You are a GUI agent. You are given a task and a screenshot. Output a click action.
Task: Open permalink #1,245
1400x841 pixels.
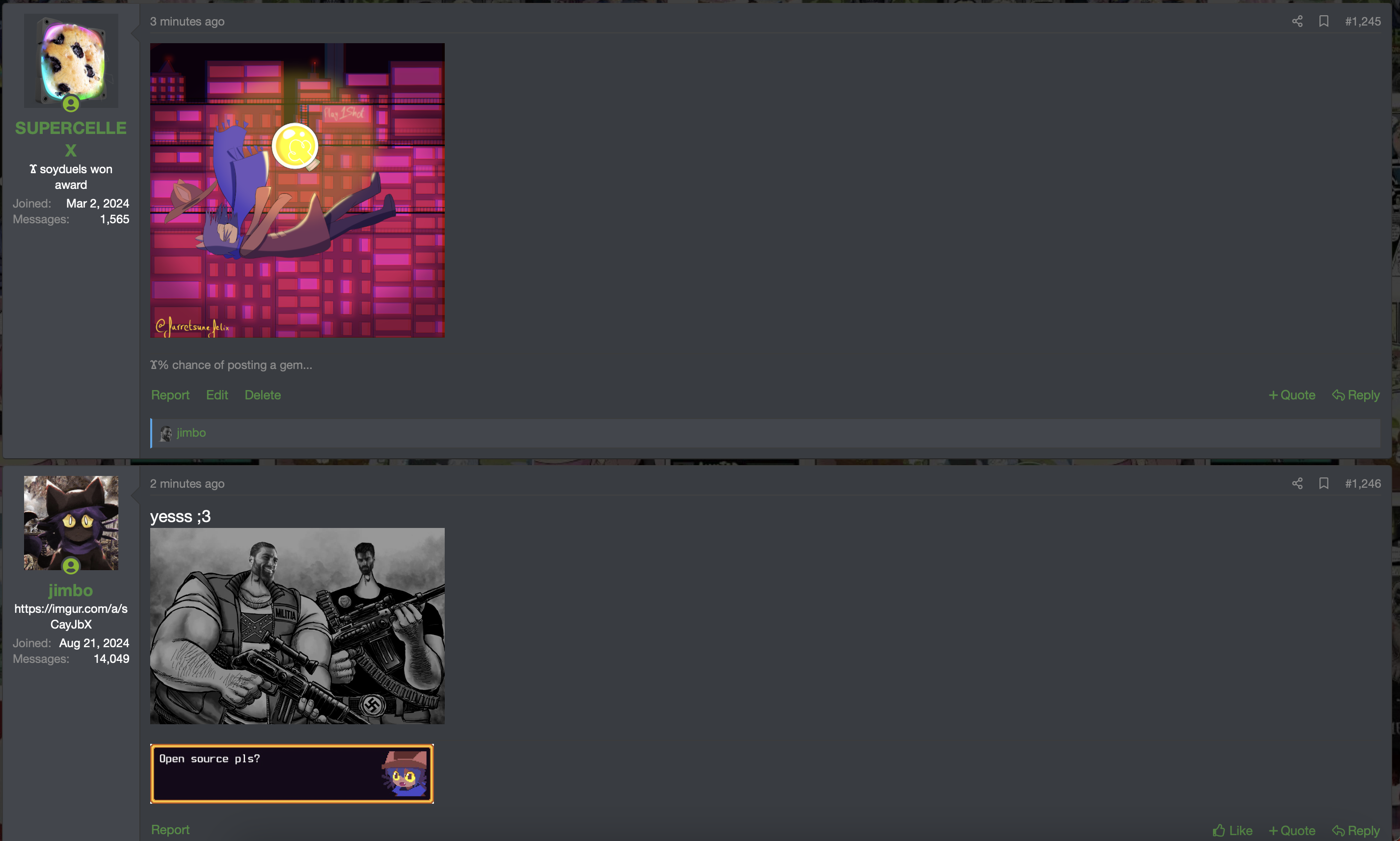(1363, 22)
